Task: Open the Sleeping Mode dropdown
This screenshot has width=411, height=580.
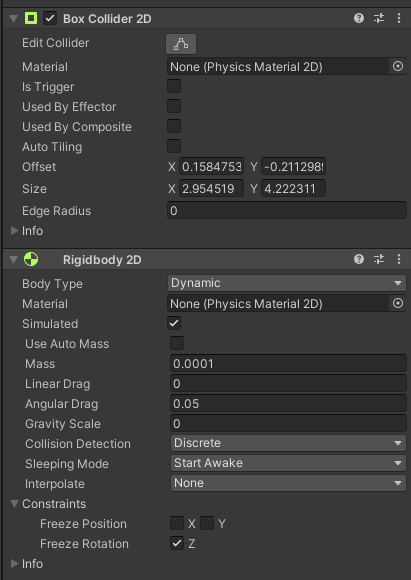Action: tap(288, 463)
